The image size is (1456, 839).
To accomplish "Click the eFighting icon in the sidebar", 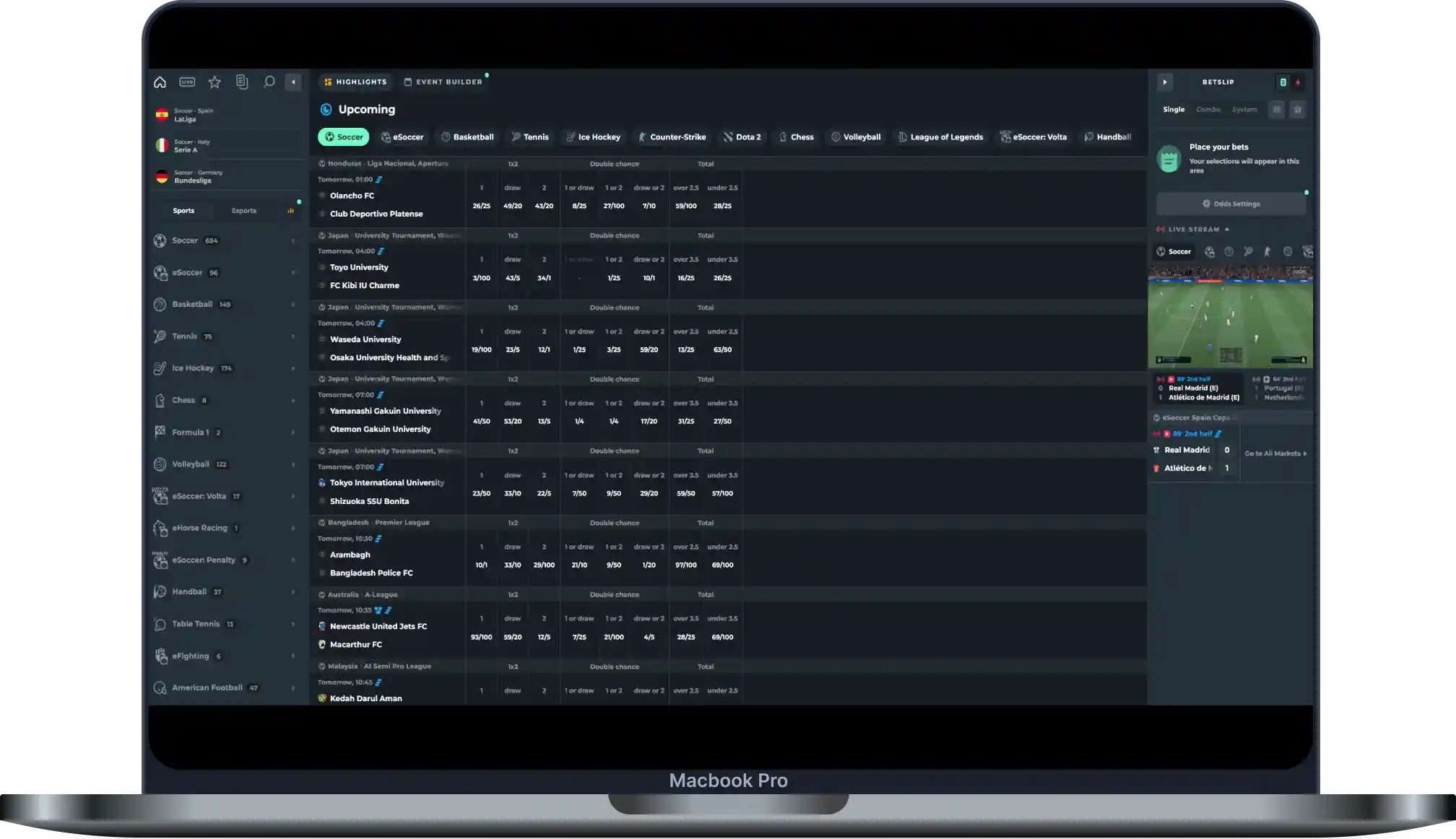I will point(160,656).
